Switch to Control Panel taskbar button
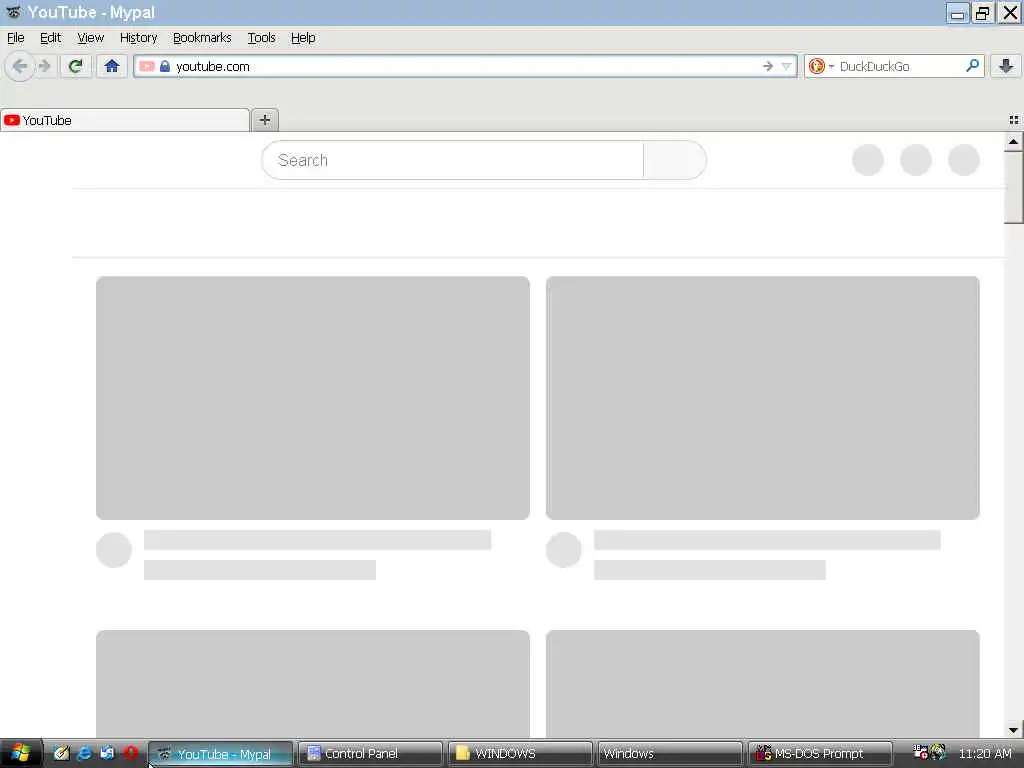1024x768 pixels. (370, 754)
